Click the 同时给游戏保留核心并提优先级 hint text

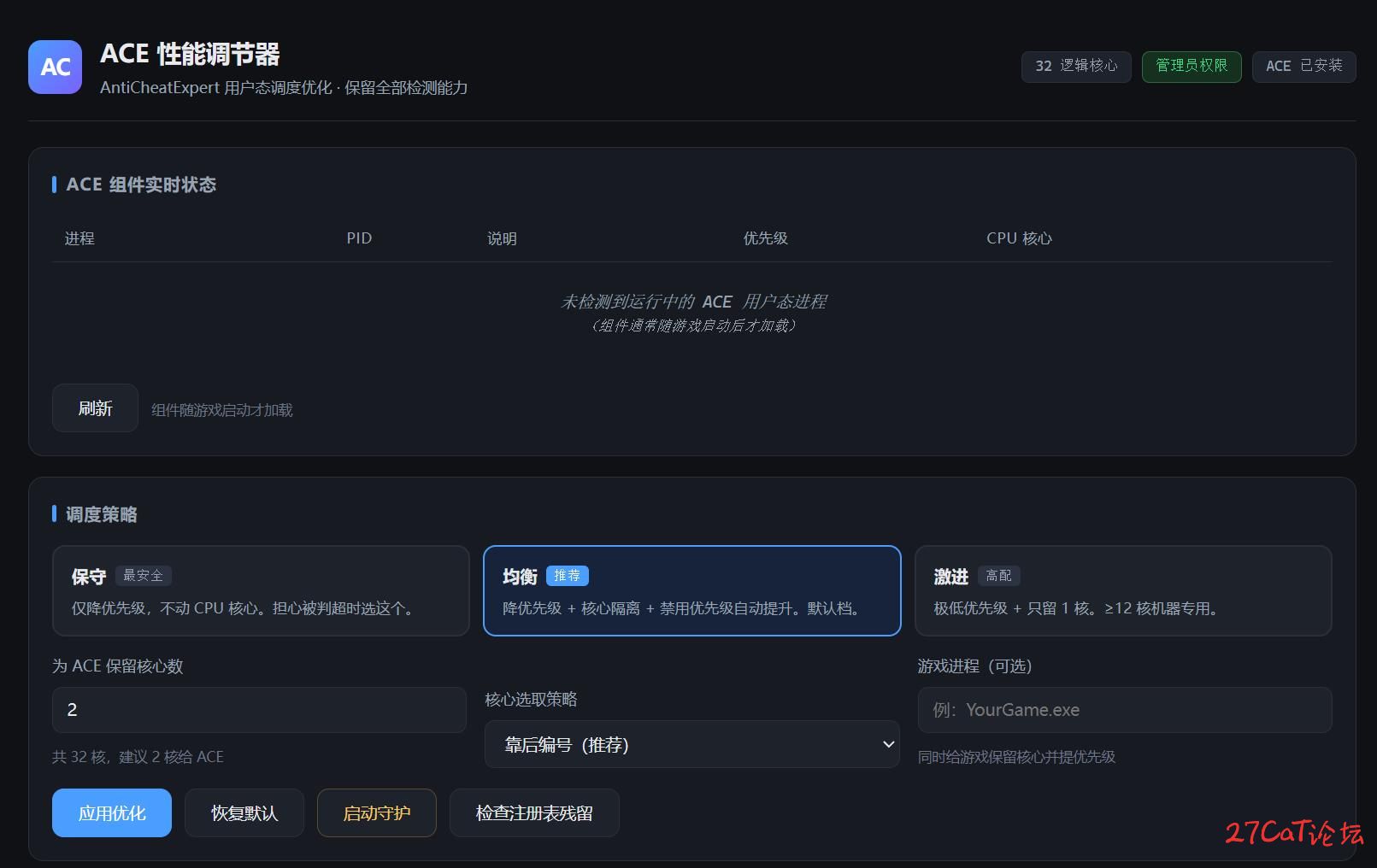[x=1016, y=757]
